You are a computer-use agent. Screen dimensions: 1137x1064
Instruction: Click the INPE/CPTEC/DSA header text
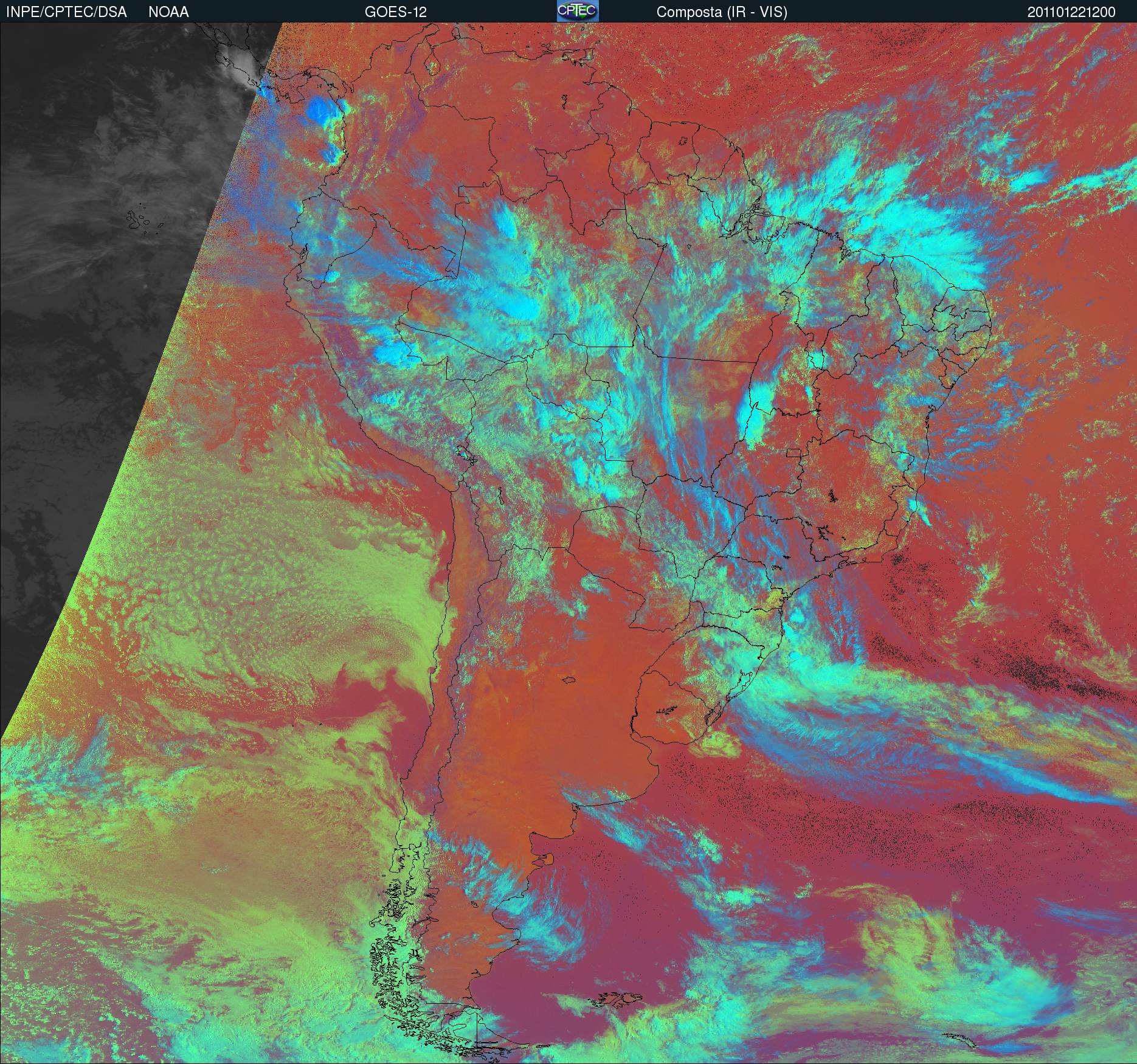tap(66, 12)
